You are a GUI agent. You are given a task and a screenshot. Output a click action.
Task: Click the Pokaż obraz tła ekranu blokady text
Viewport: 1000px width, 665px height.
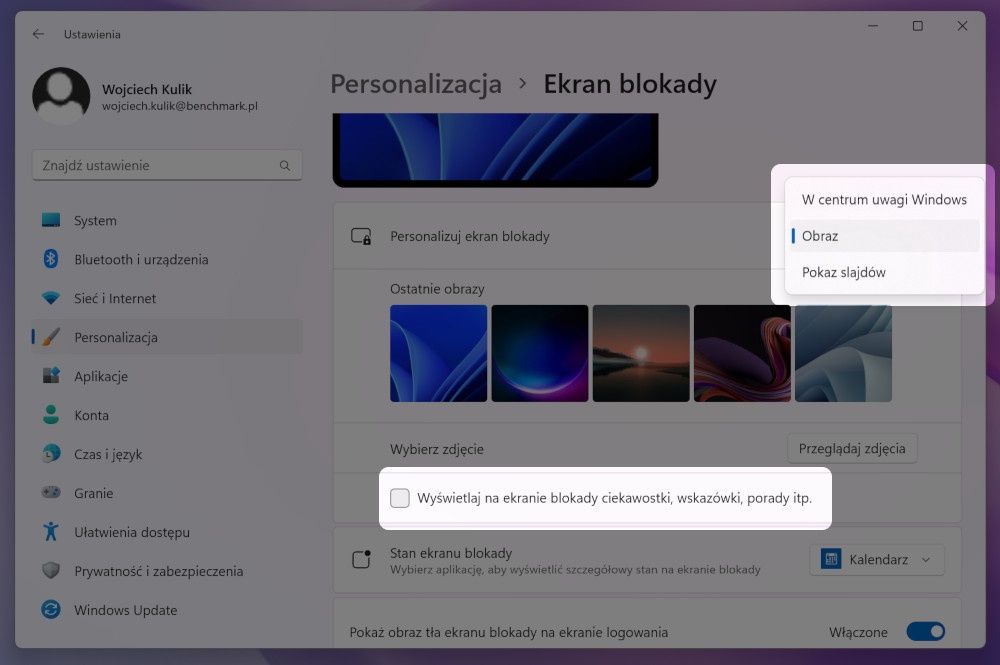[509, 632]
